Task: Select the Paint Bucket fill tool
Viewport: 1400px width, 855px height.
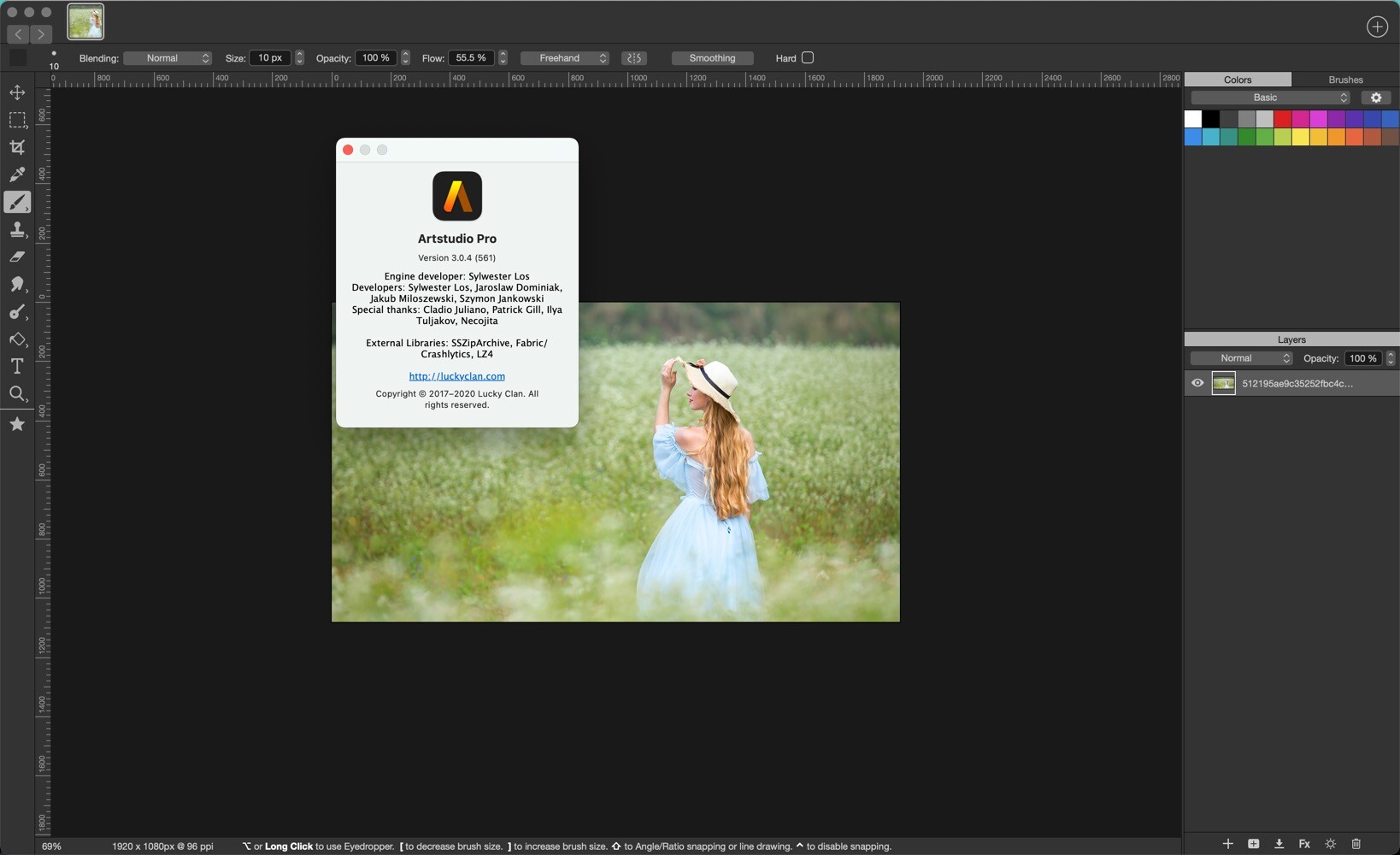Action: (x=17, y=339)
